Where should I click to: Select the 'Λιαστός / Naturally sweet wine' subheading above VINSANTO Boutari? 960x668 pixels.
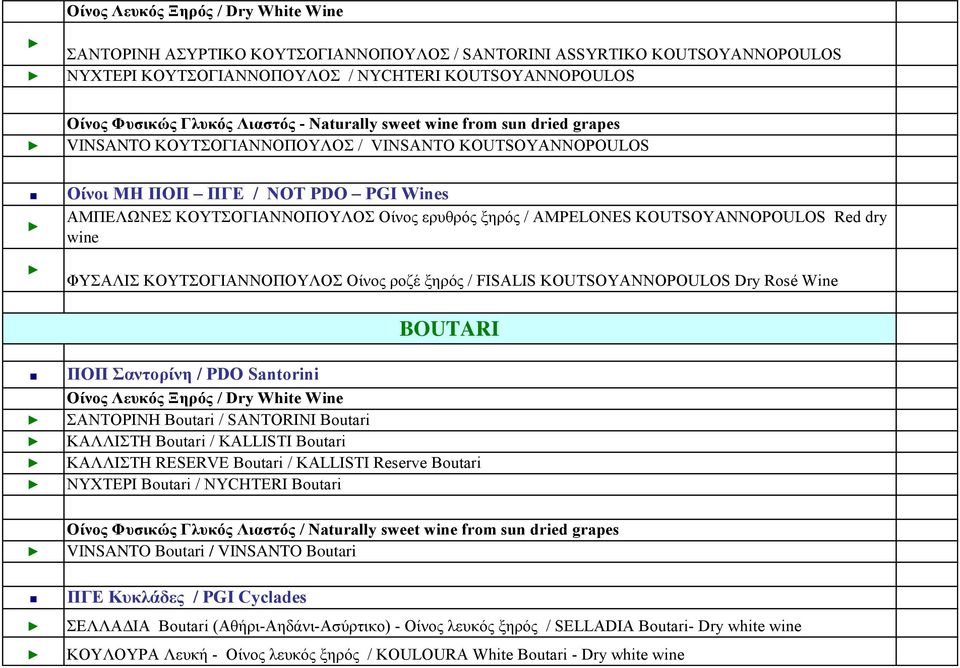coord(343,529)
